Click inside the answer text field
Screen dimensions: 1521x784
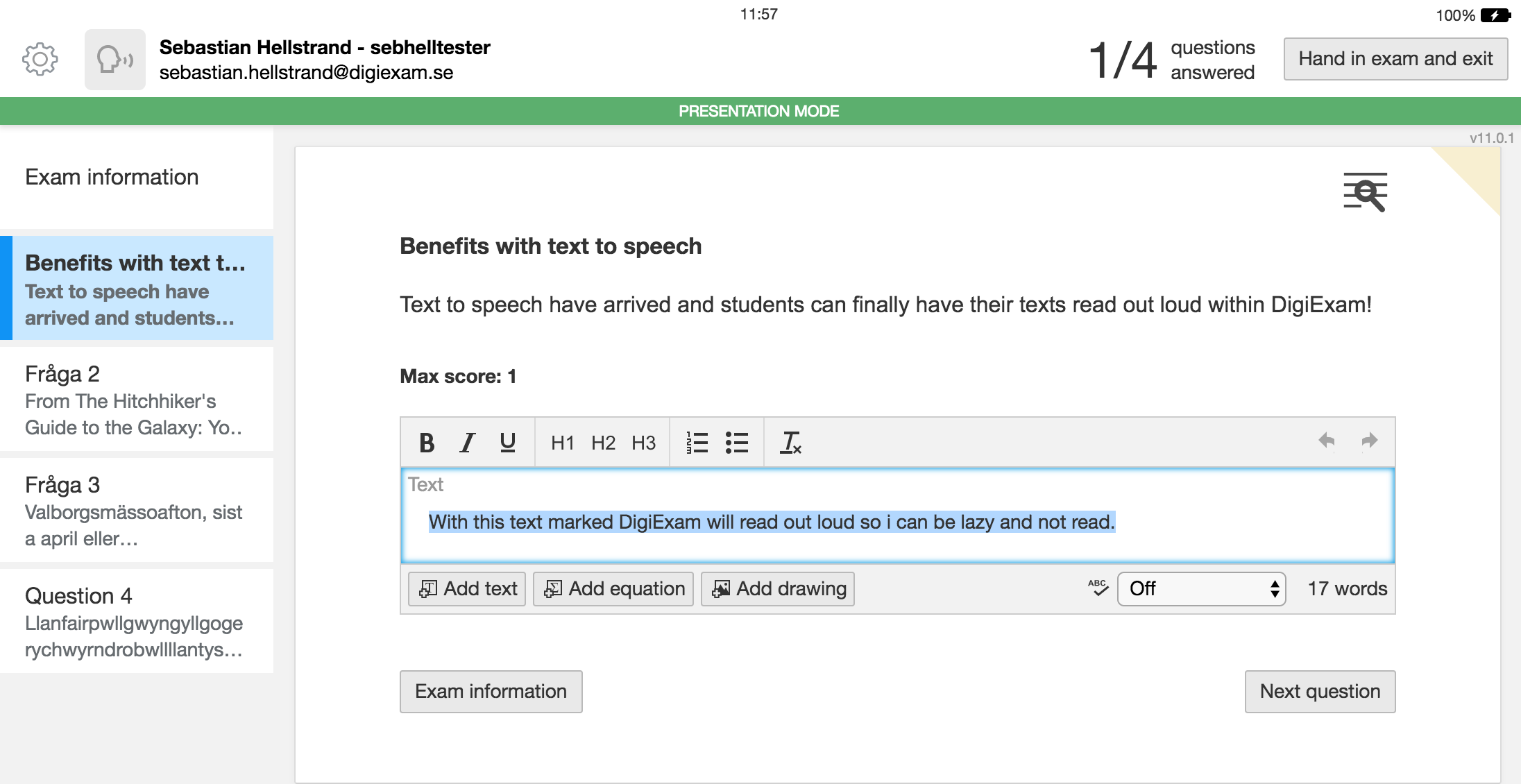(x=897, y=515)
